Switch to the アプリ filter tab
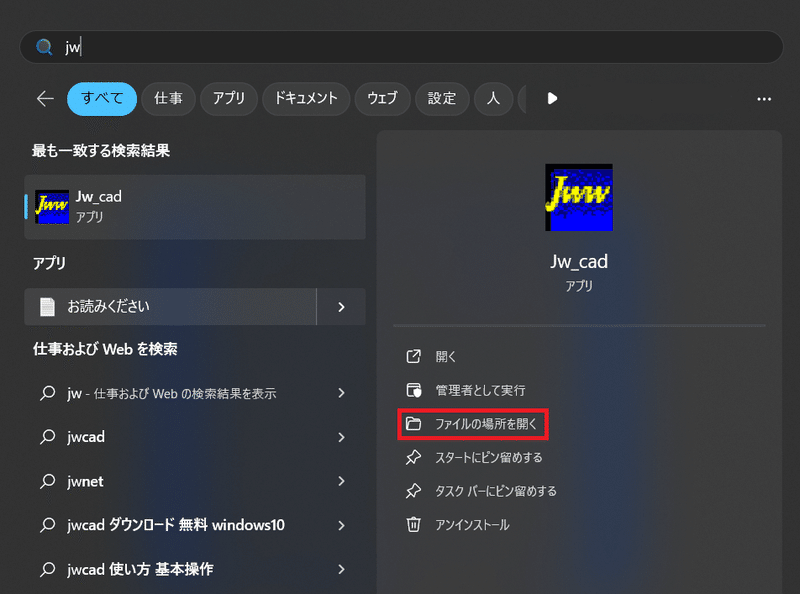This screenshot has height=594, width=800. (229, 98)
